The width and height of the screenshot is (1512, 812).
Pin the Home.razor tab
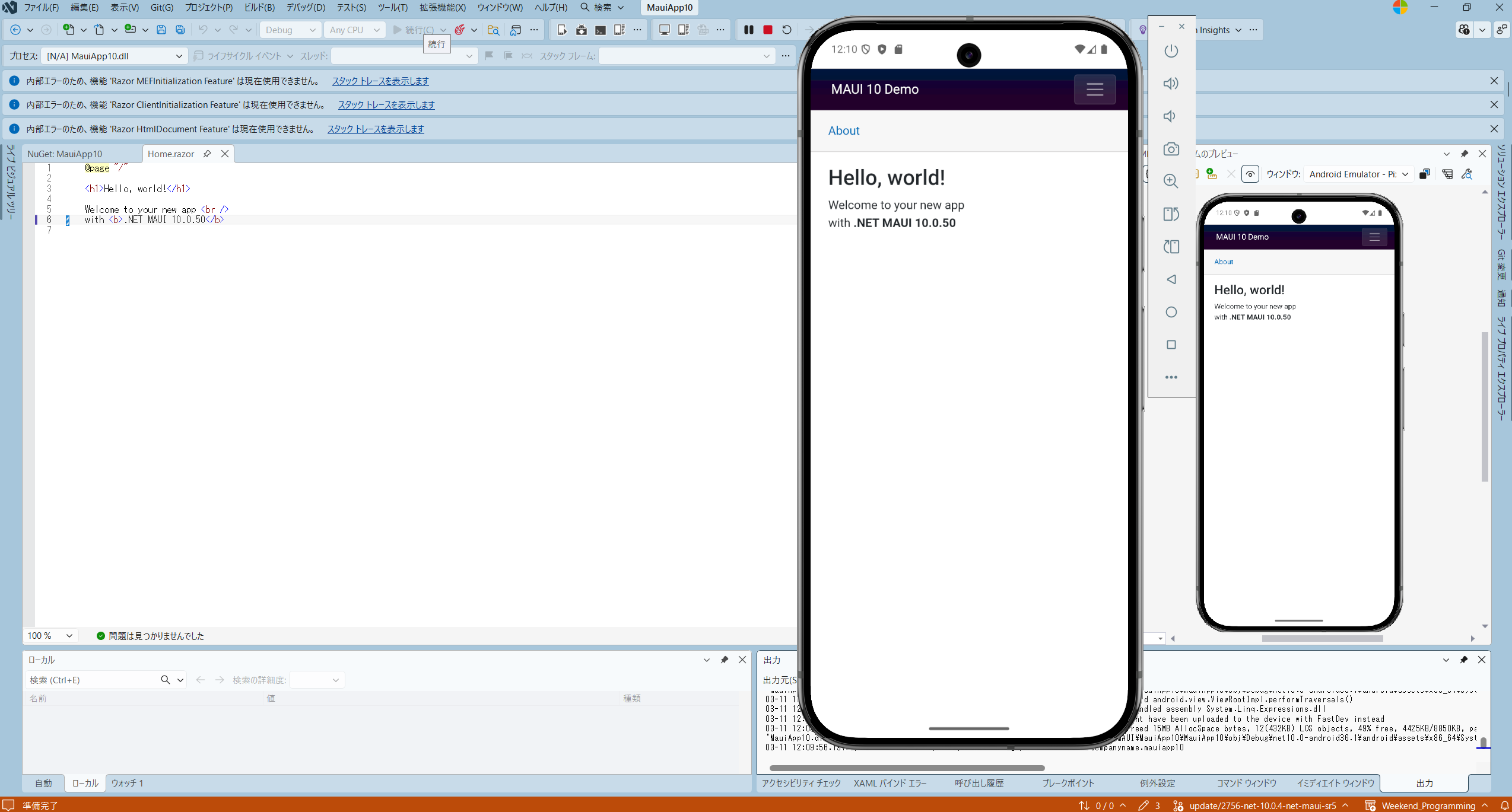point(207,154)
